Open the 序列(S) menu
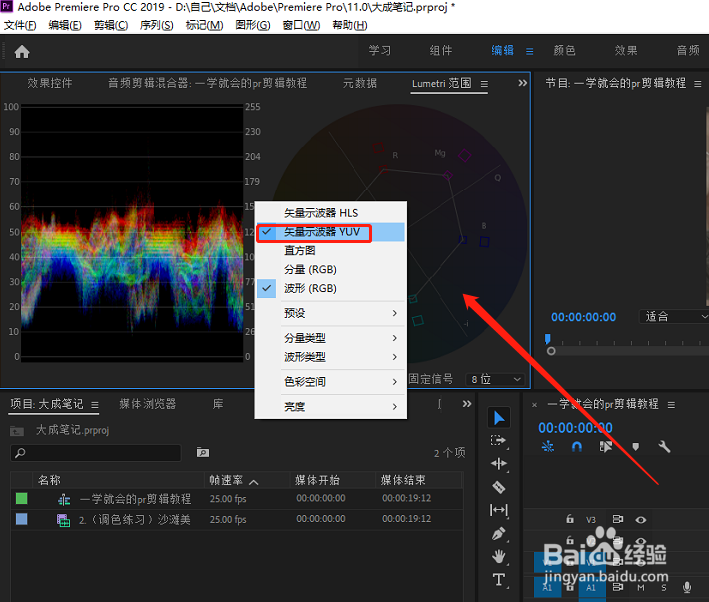Viewport: 709px width, 602px height. click(x=156, y=25)
